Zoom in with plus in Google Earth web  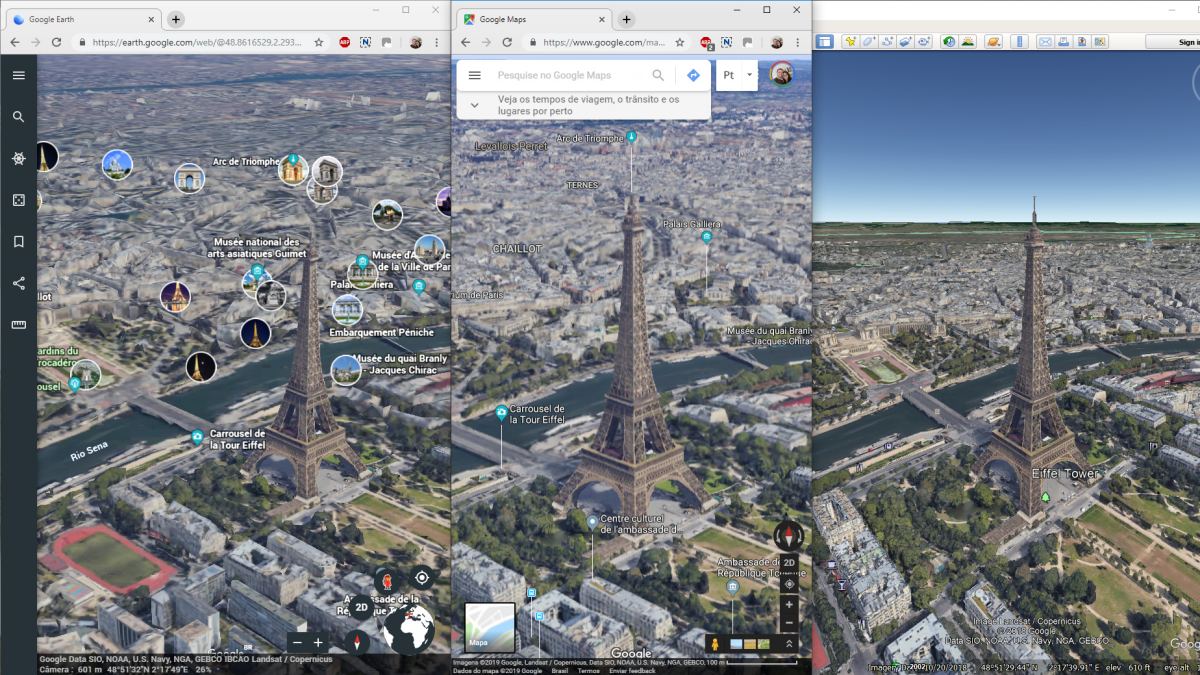pos(319,643)
